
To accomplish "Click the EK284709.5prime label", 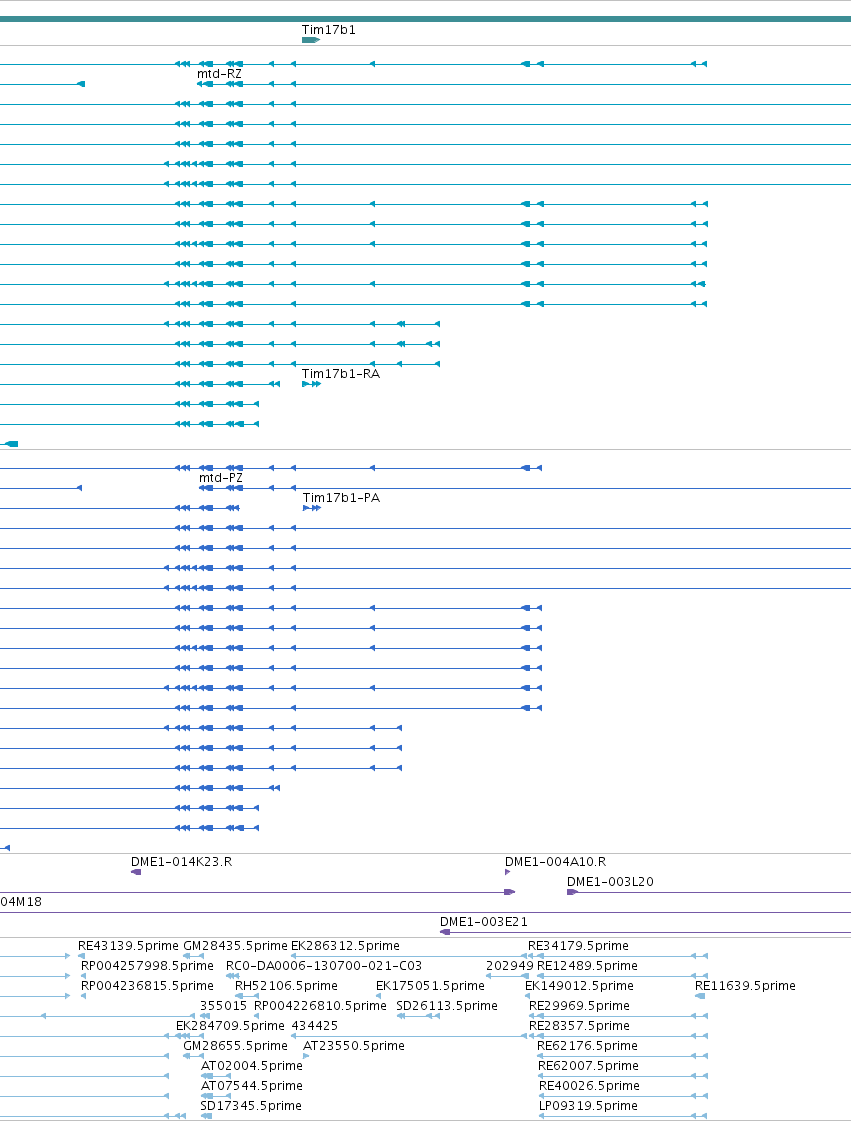I will click(230, 1026).
